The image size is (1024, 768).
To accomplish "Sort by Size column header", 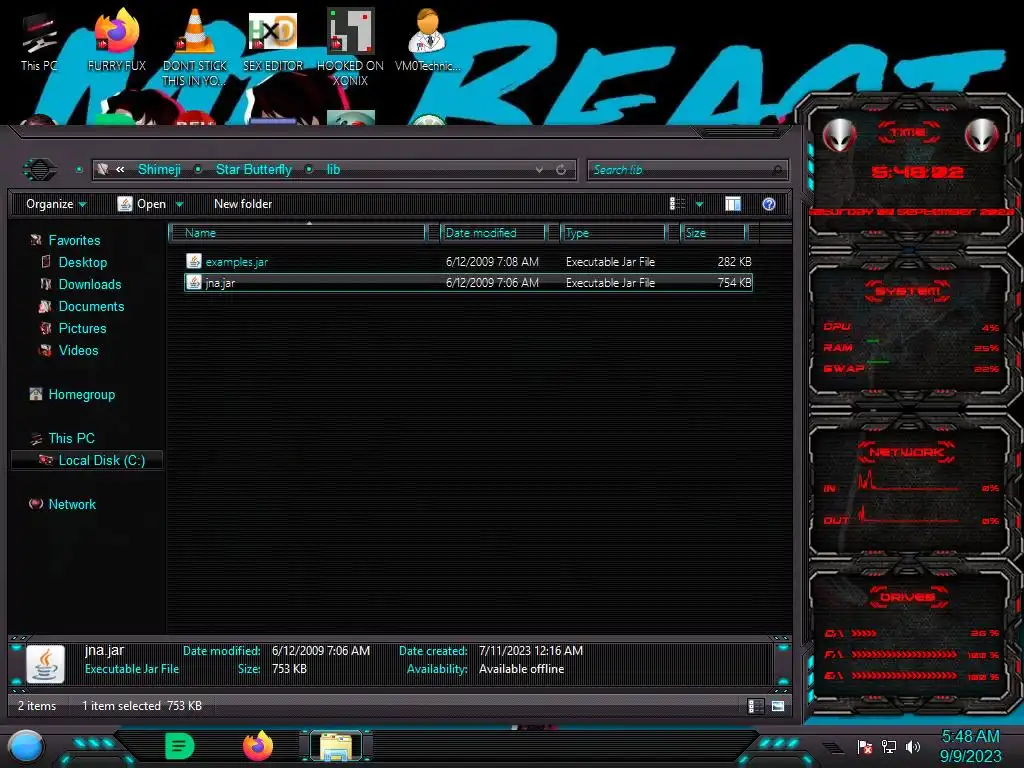I will tap(712, 232).
